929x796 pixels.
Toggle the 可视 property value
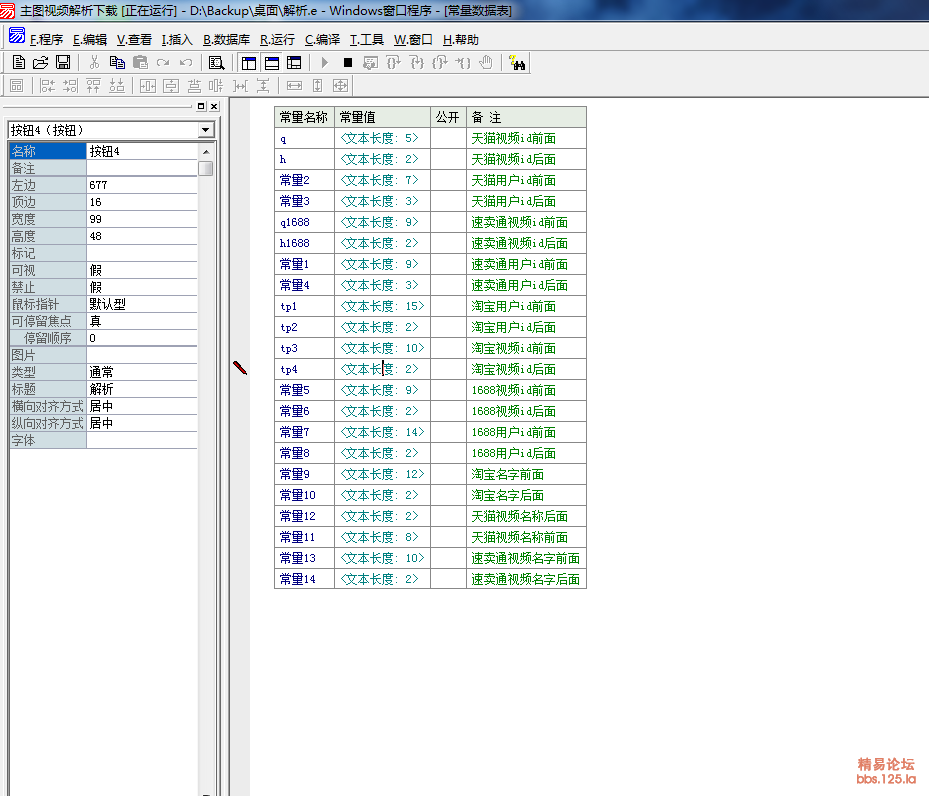[141, 270]
